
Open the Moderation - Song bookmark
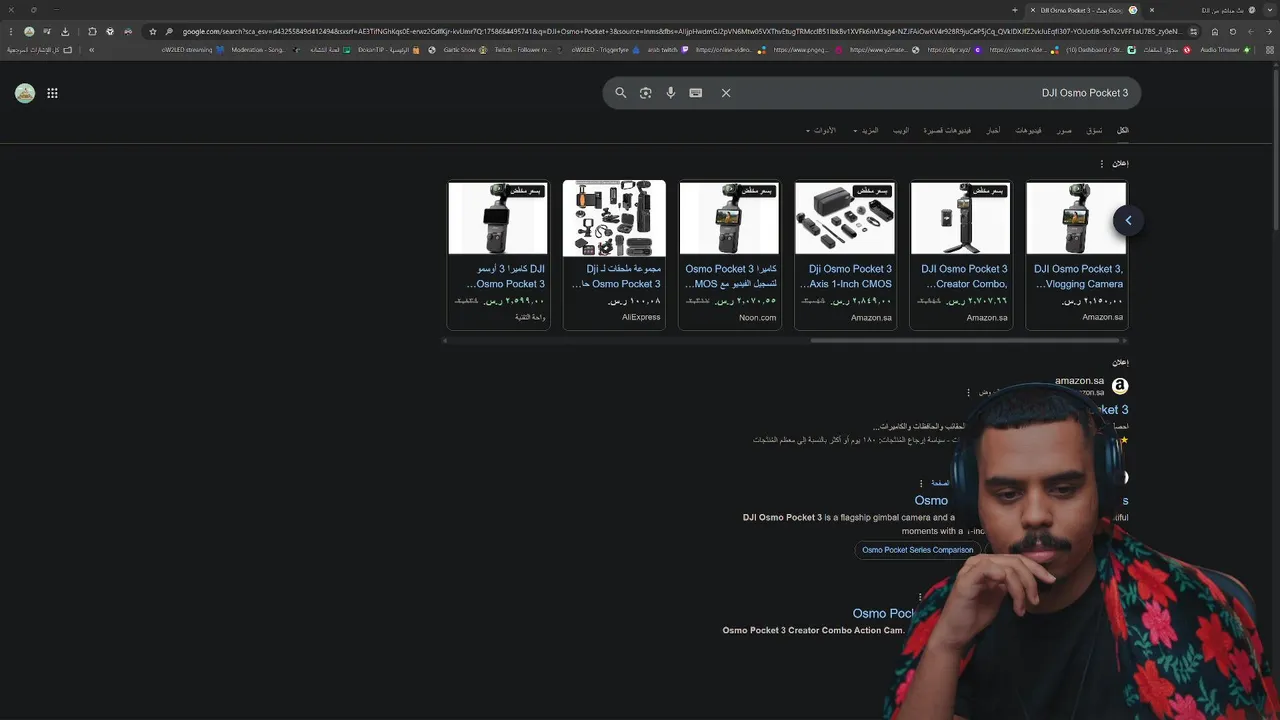coord(266,49)
